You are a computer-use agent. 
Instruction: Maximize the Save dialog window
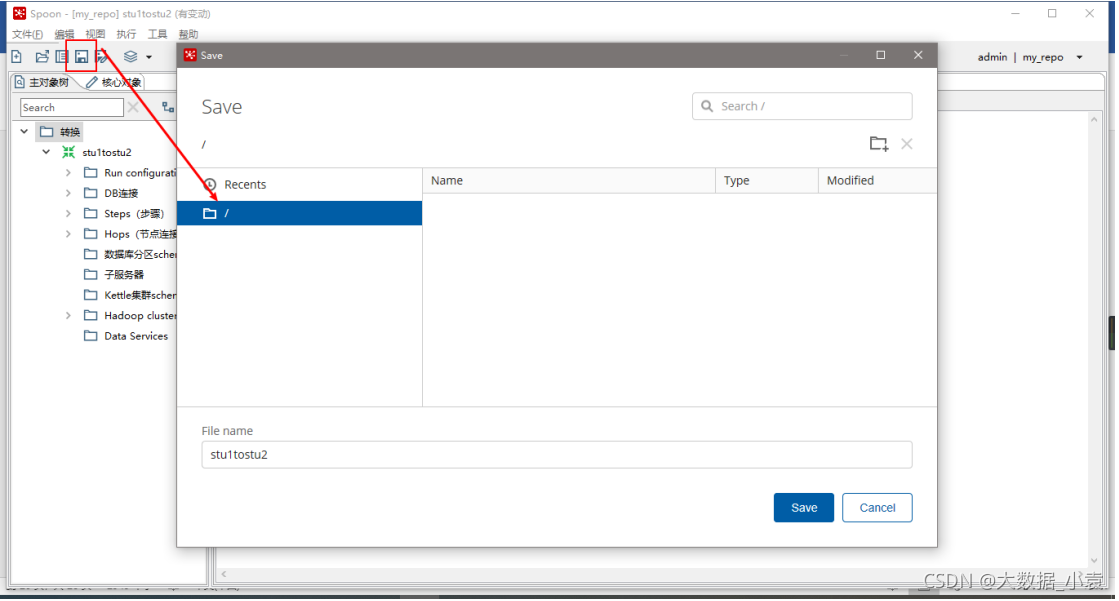(881, 55)
